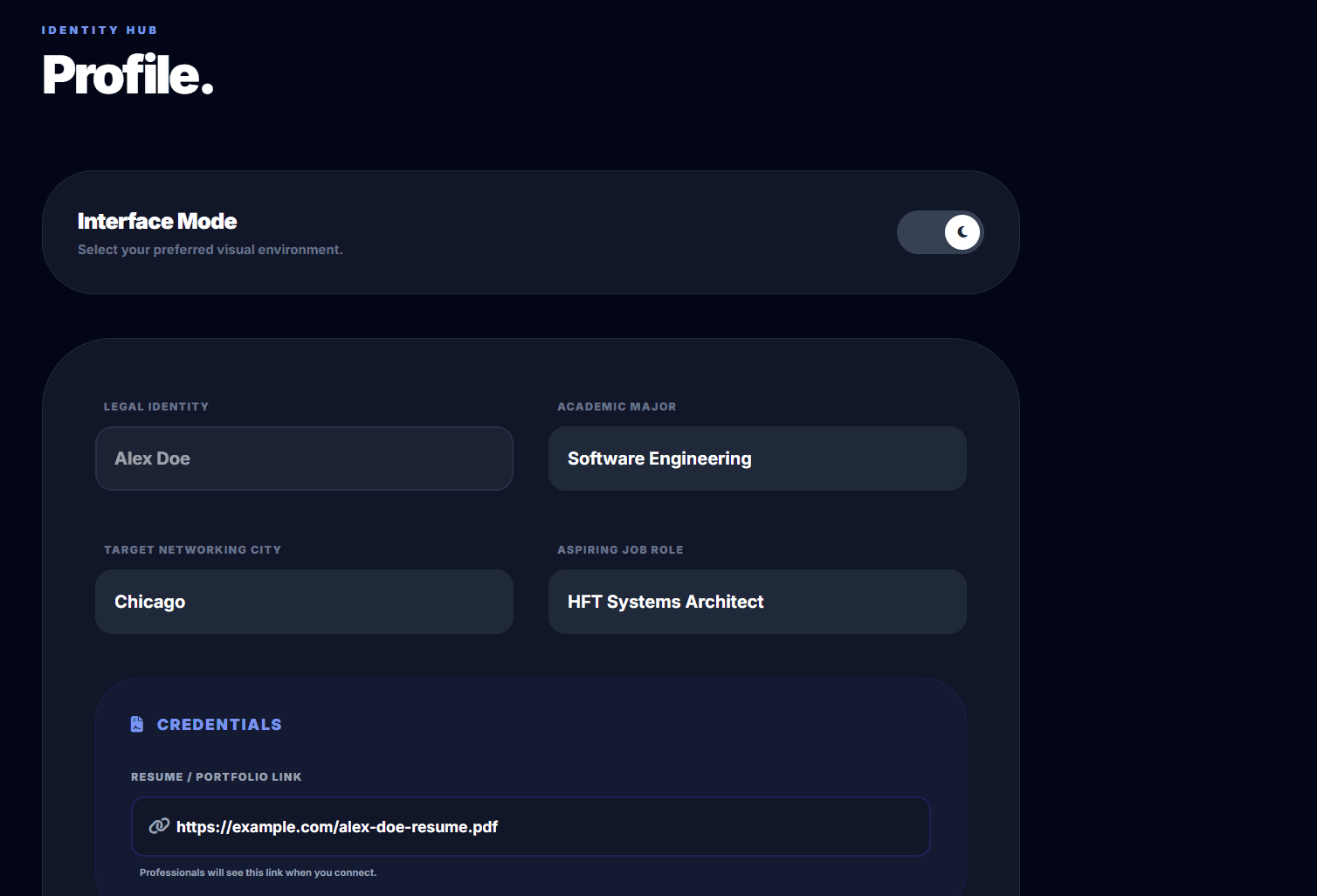Click the Academic Major field with Software Engineering
The width and height of the screenshot is (1317, 896).
(756, 458)
